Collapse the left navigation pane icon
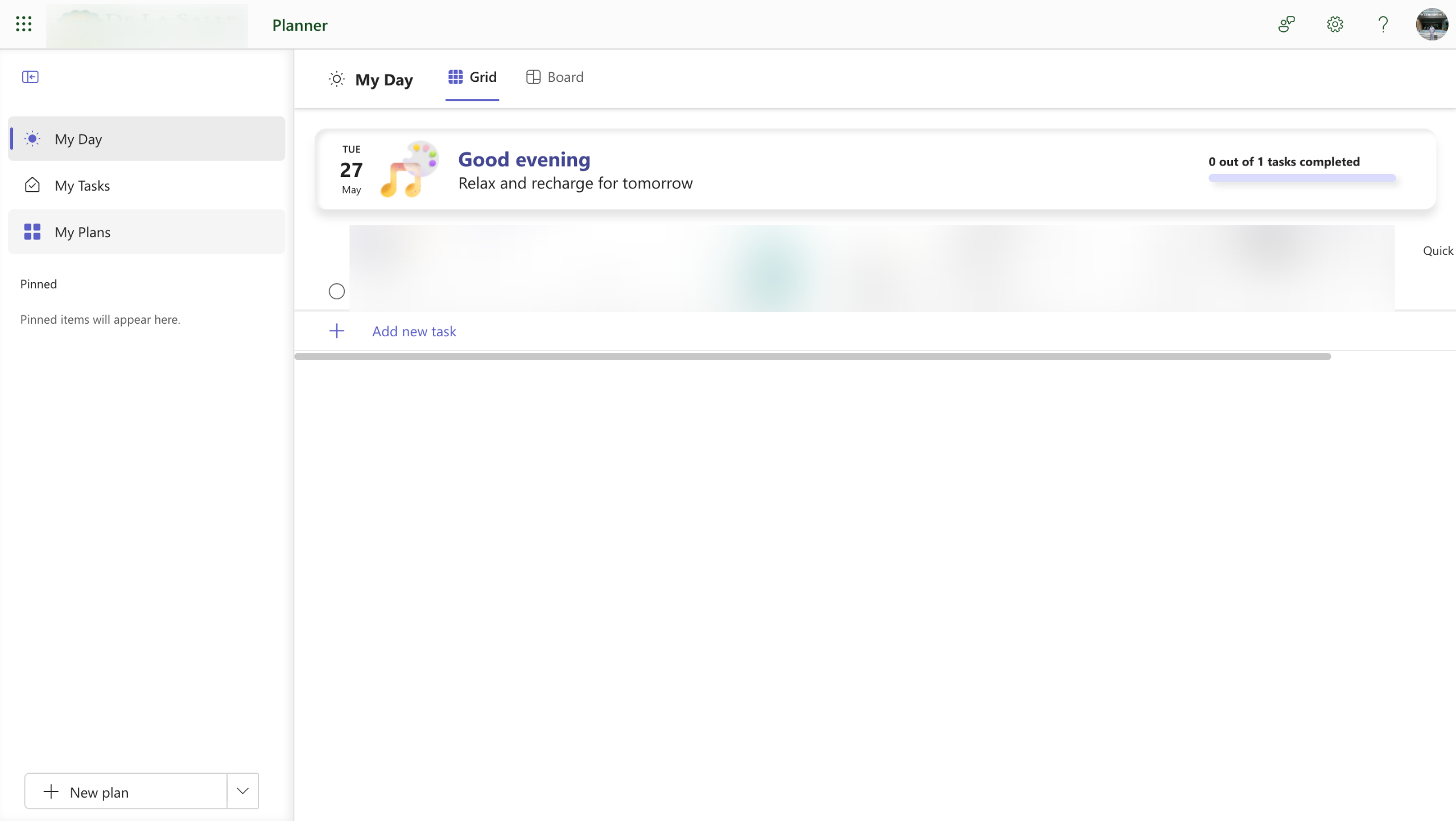The width and height of the screenshot is (1456, 821). pos(30,77)
